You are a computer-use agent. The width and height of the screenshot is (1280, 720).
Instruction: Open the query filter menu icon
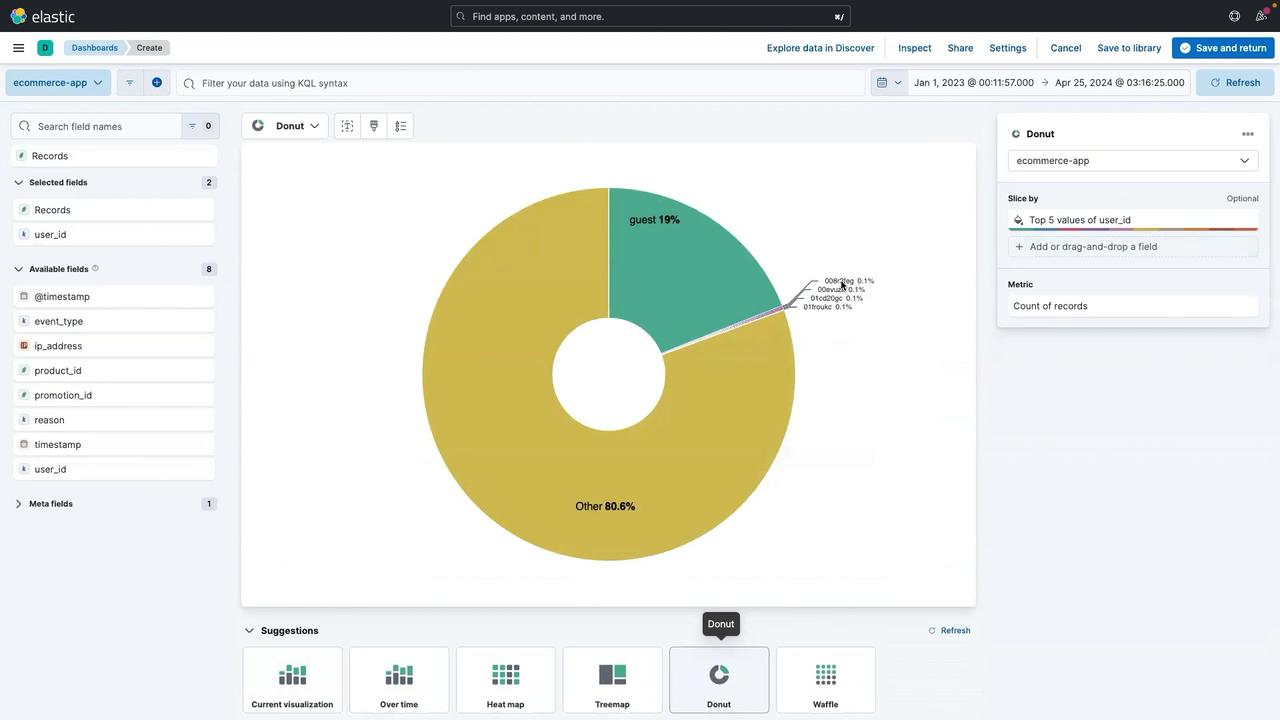[129, 83]
